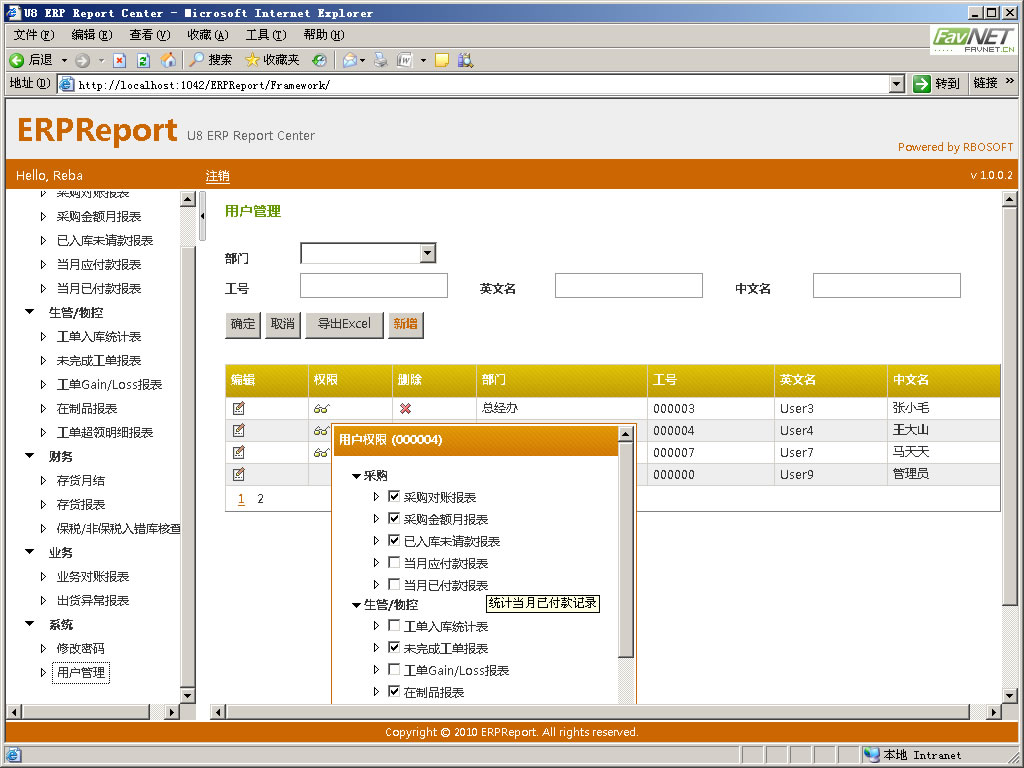Edit user row 000003 pencil icon
1024x768 pixels.
pos(238,408)
